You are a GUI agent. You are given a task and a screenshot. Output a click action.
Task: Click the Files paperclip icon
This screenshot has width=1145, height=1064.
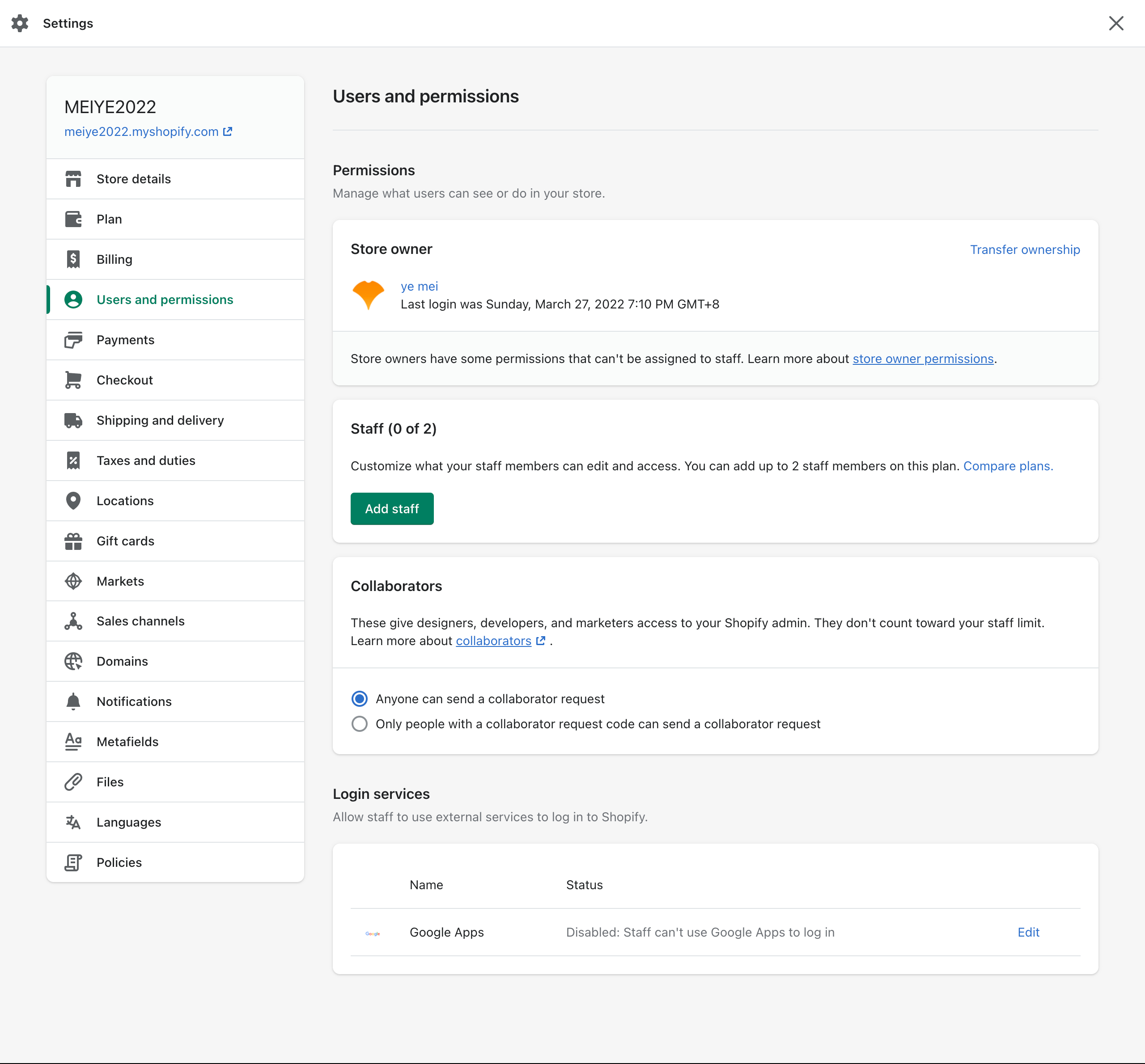[x=73, y=782]
